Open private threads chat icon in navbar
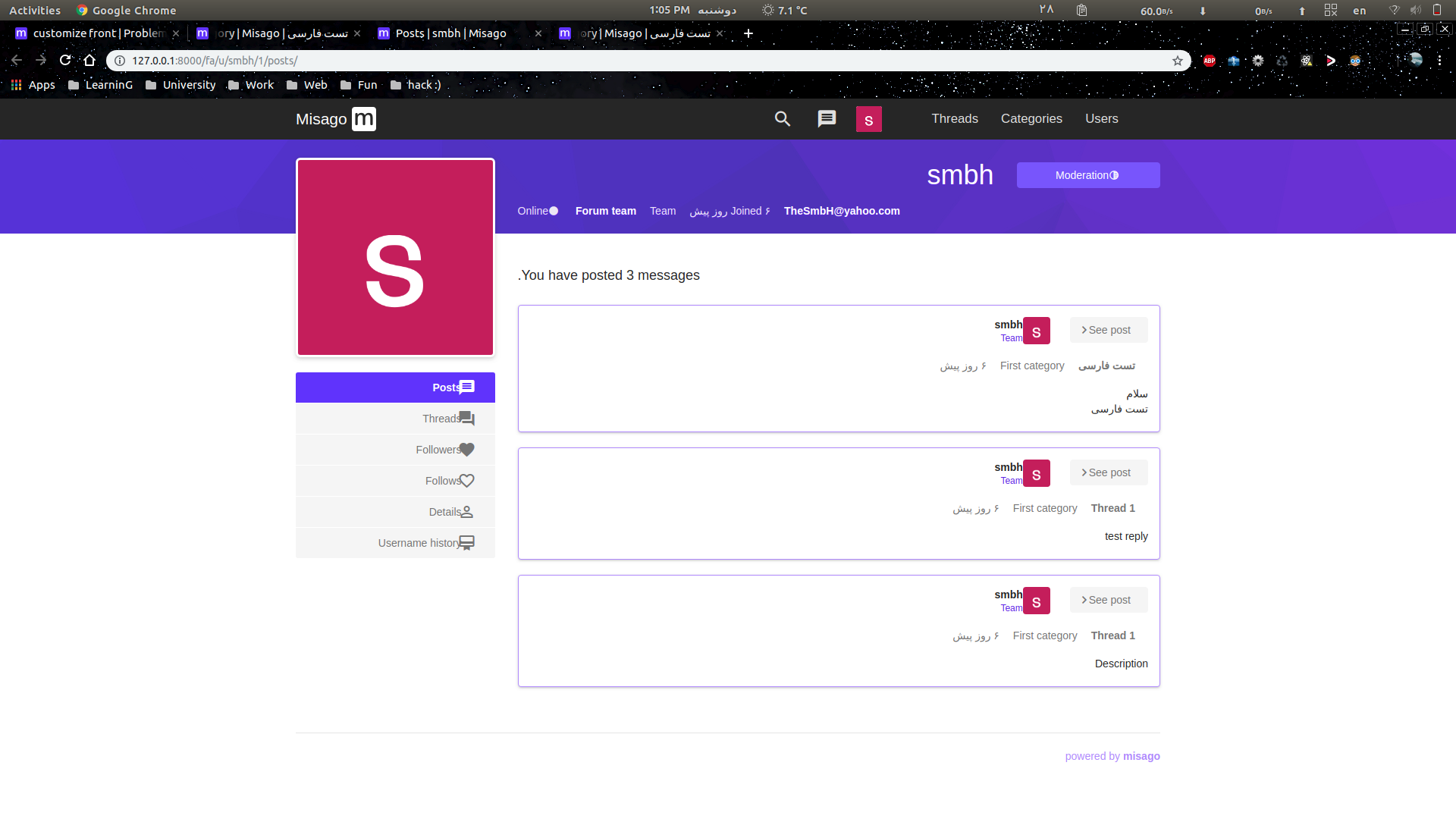 pos(827,119)
